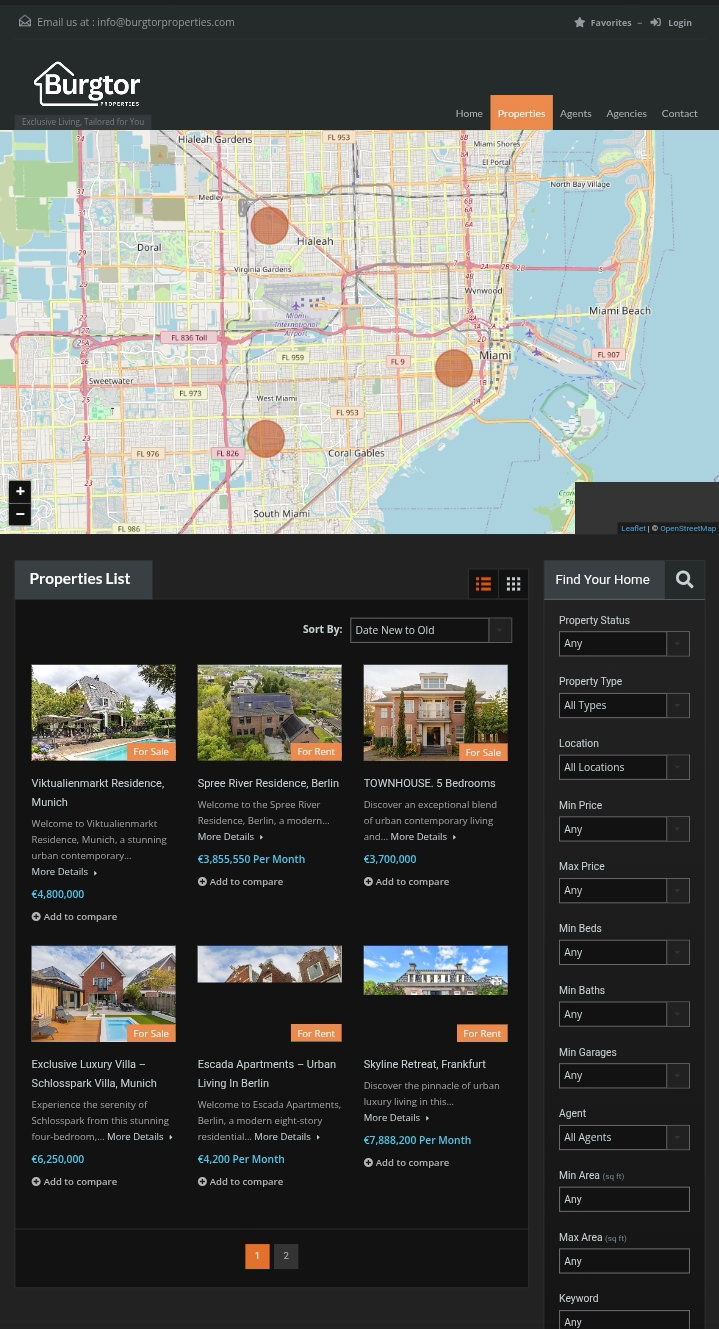Viewport: 719px width, 1329px height.
Task: Click the Favorites star icon
Action: (x=579, y=22)
